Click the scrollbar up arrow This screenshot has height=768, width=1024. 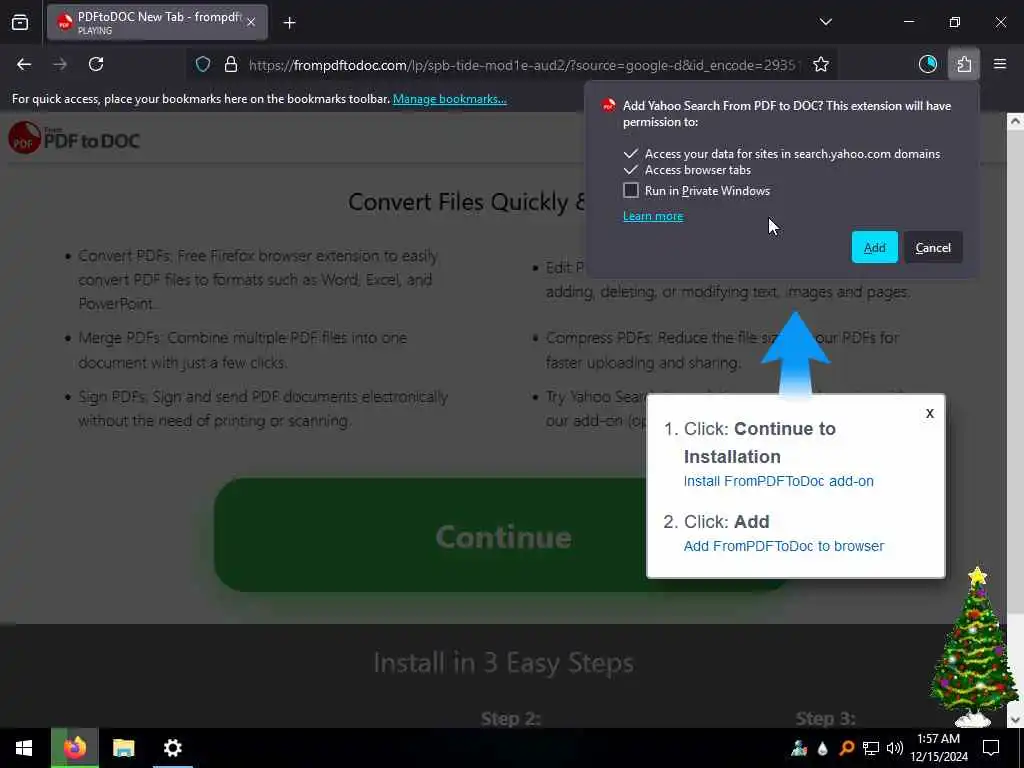(x=1015, y=121)
